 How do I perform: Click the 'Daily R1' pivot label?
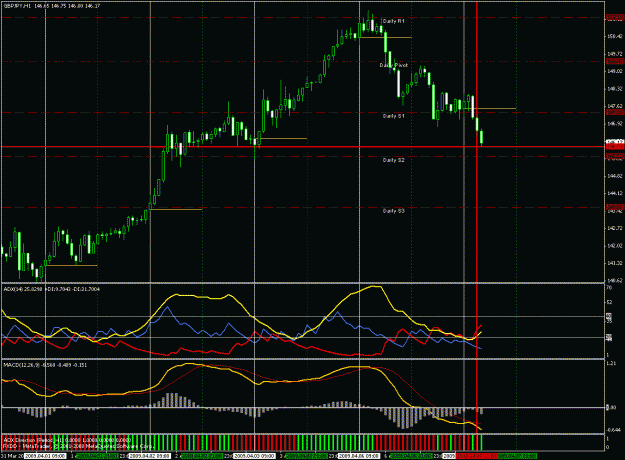coord(393,21)
